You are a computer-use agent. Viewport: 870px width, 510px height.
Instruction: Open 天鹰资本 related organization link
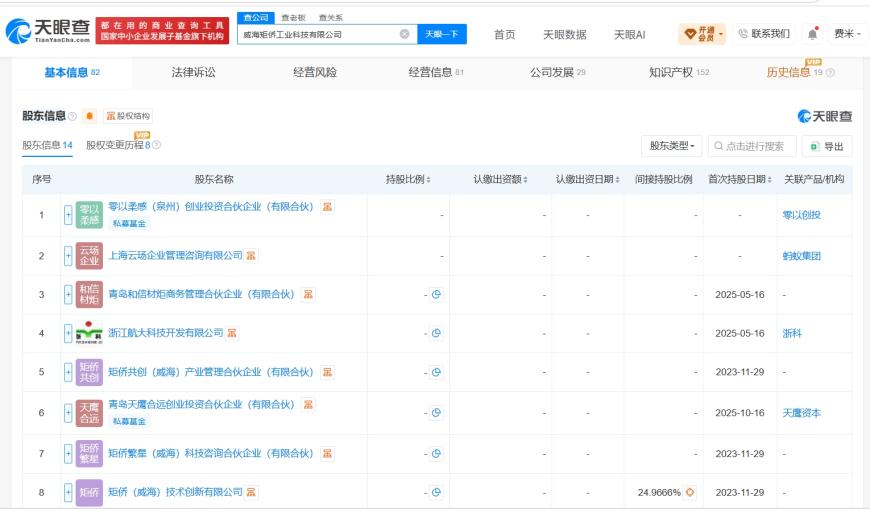[x=801, y=413]
